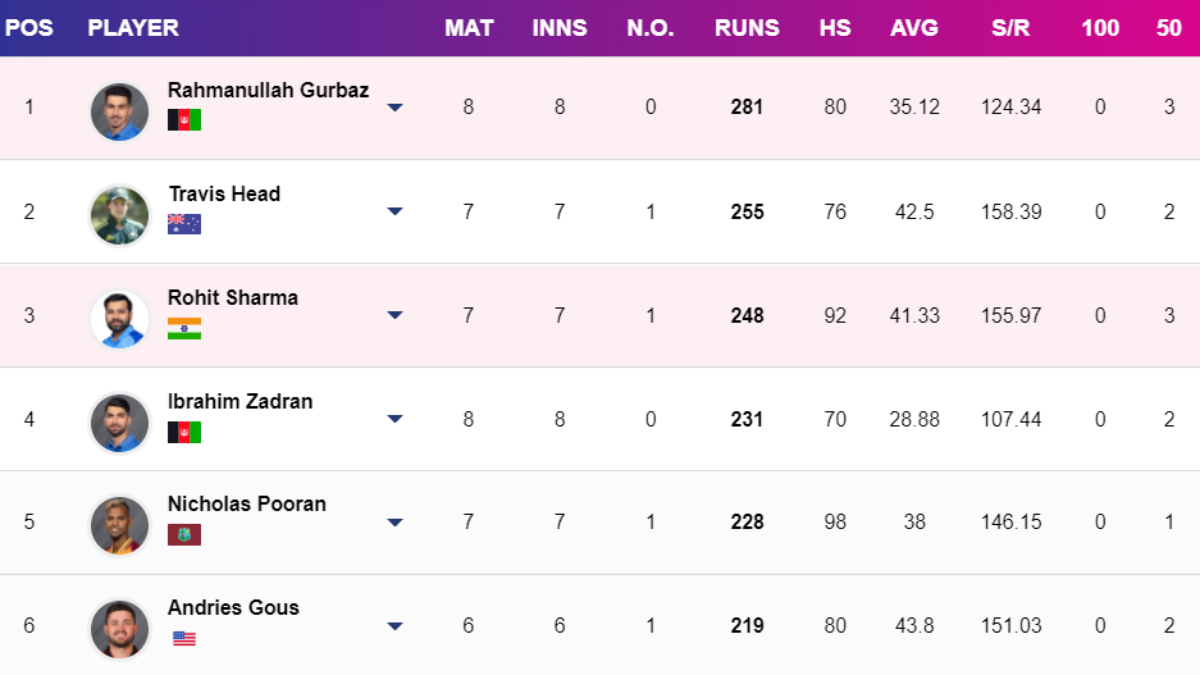Expand Rohit Sharma's row with arrow
This screenshot has width=1200, height=675.
point(395,315)
